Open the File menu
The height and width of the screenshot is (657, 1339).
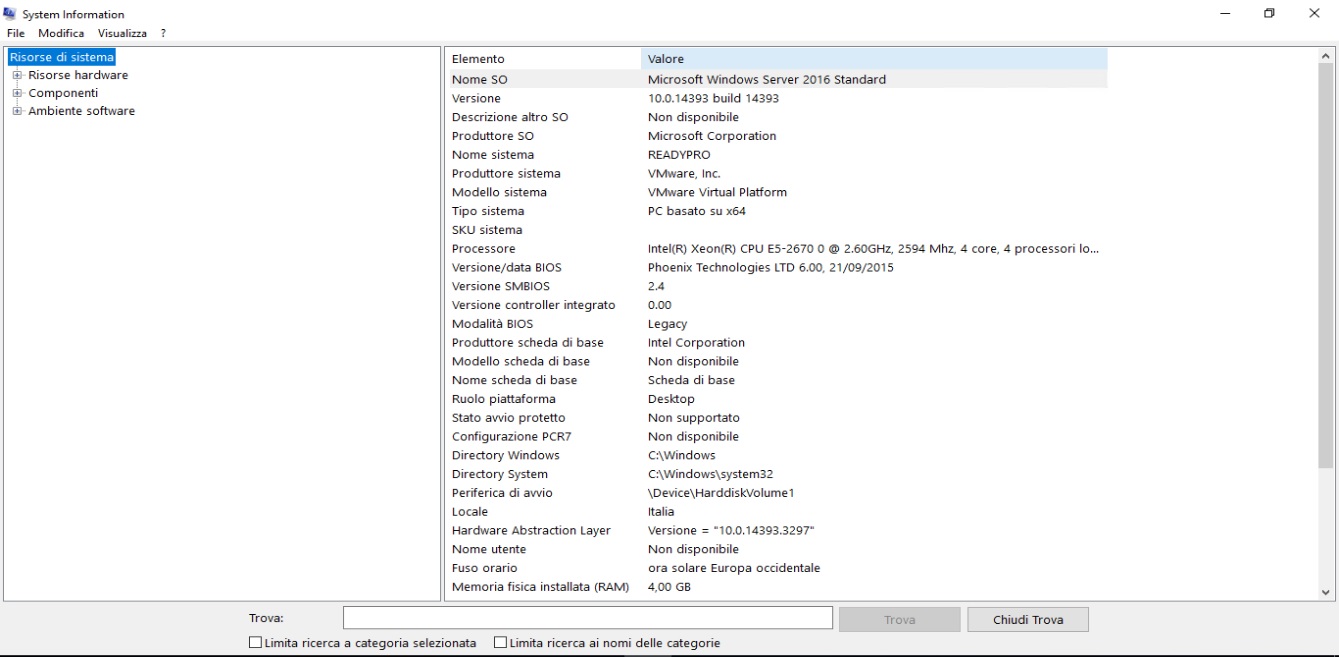(x=15, y=33)
